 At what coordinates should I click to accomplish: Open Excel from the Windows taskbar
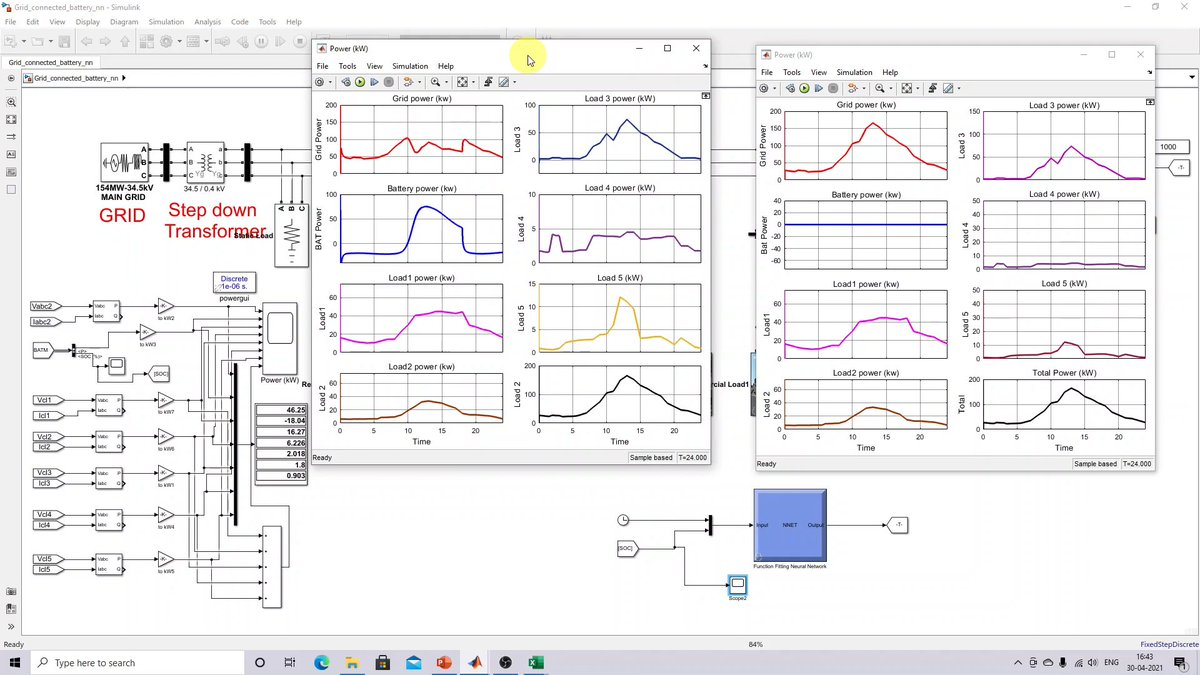tap(536, 662)
